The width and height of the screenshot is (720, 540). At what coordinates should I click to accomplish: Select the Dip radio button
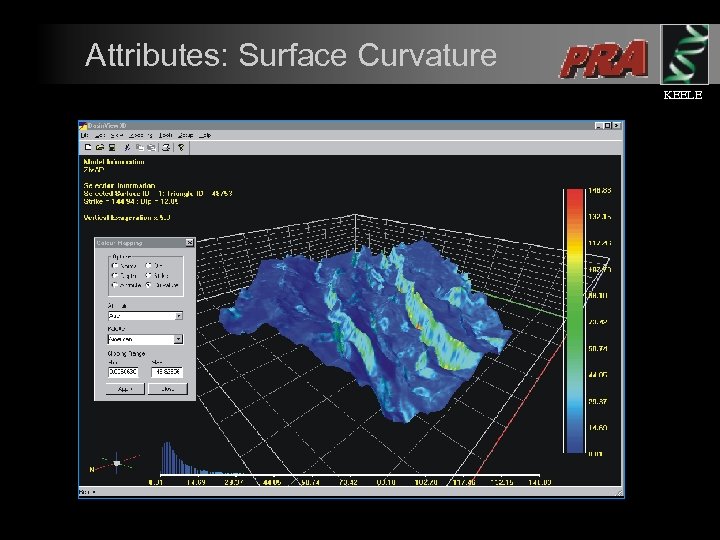[x=149, y=266]
